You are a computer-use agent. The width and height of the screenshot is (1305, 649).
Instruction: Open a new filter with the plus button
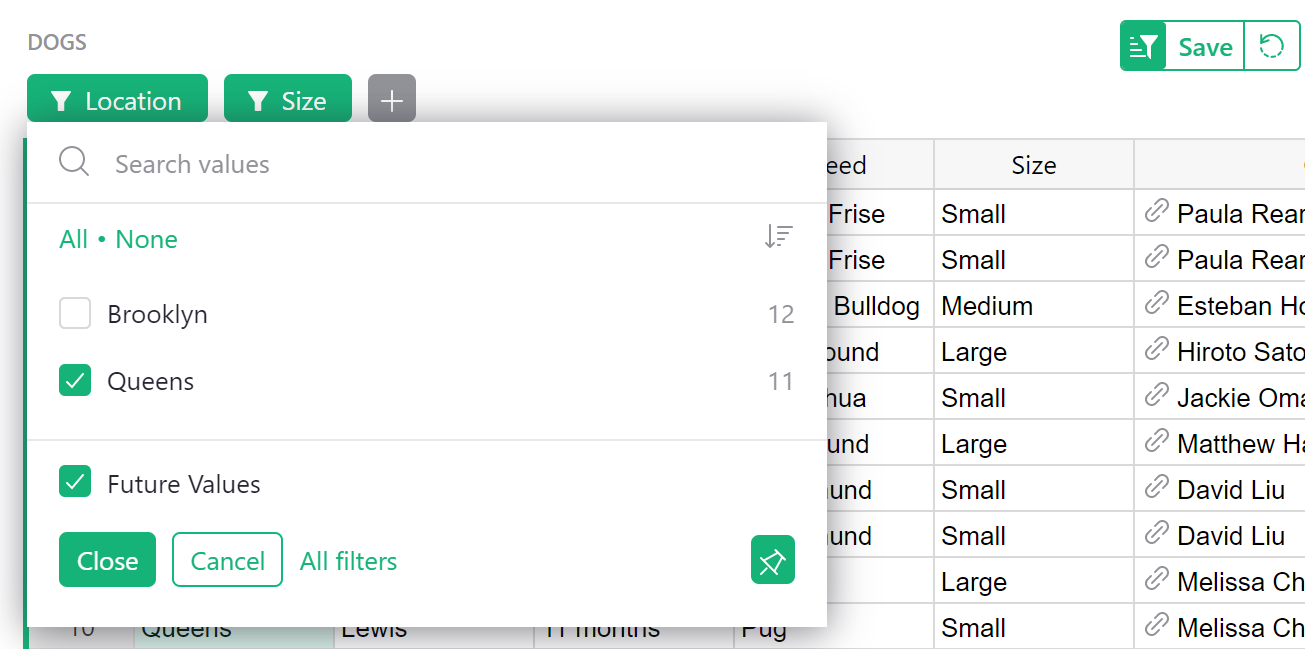click(391, 98)
